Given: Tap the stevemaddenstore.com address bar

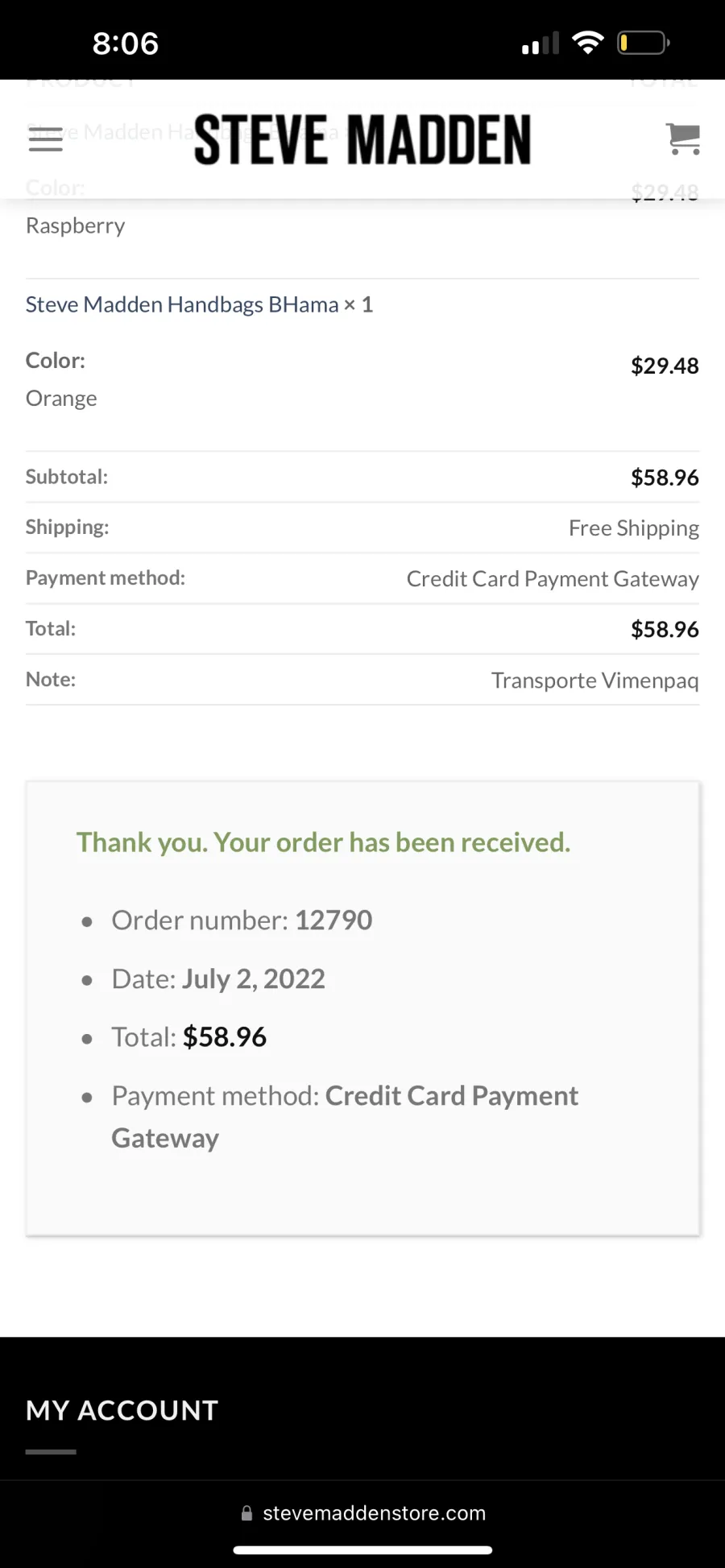Looking at the screenshot, I should 362,1513.
